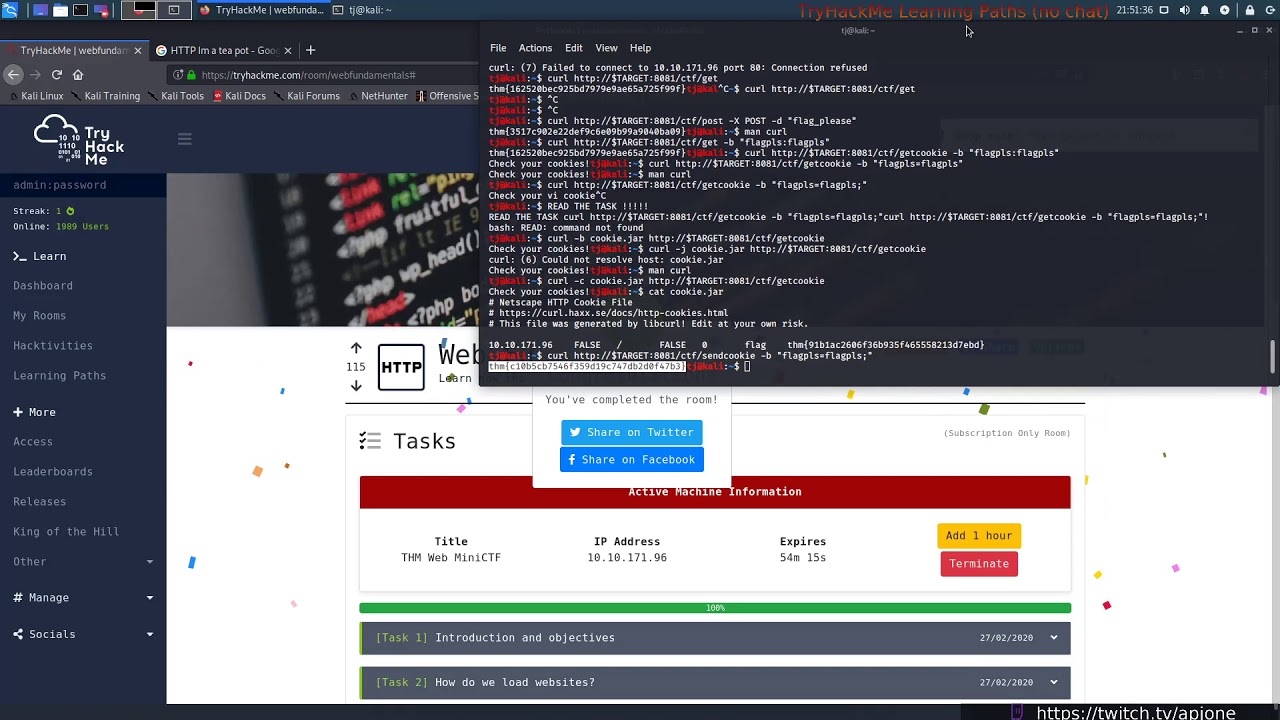Screen dimensions: 1280x720
Task: Click the TryHackMe cloud logo
Action: tap(78, 140)
